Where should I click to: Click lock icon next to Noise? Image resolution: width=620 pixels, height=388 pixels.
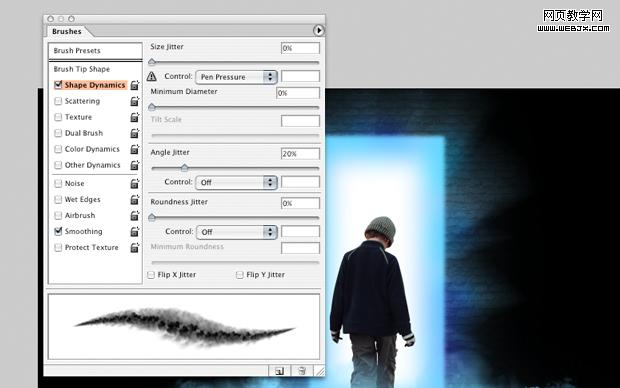pyautogui.click(x=135, y=184)
